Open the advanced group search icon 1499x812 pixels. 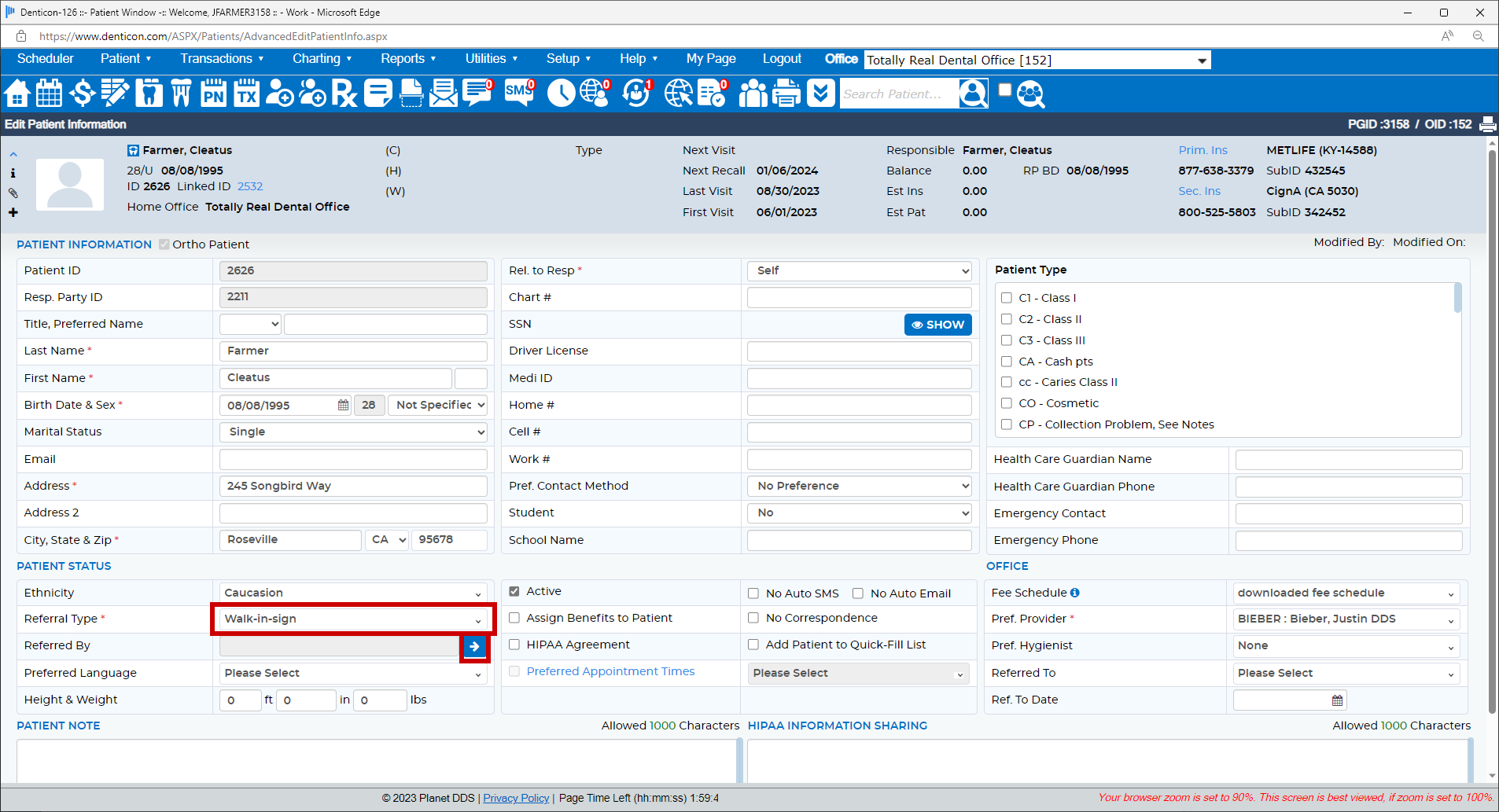click(x=1030, y=94)
